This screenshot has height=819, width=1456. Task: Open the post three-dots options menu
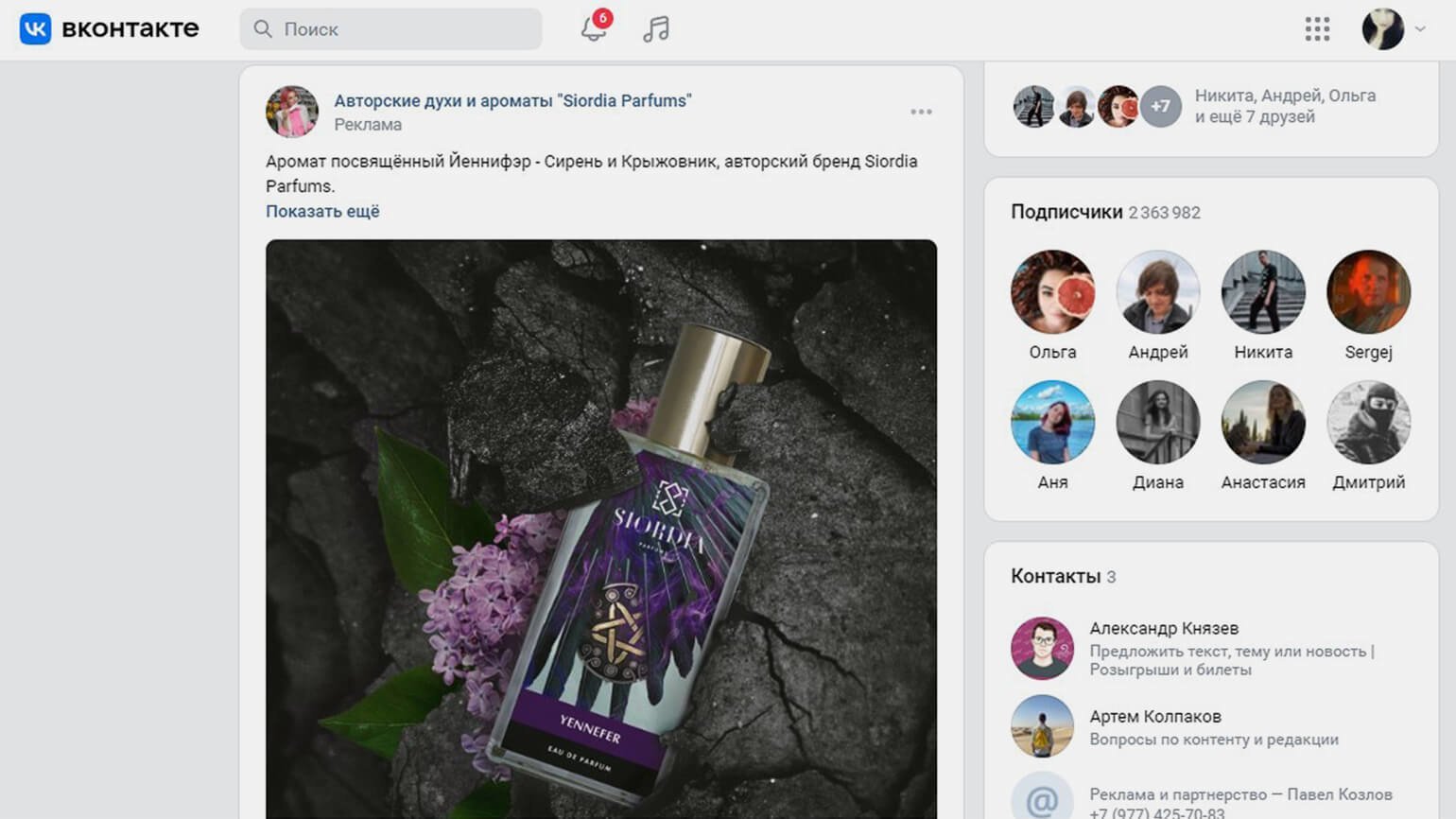pos(921,112)
